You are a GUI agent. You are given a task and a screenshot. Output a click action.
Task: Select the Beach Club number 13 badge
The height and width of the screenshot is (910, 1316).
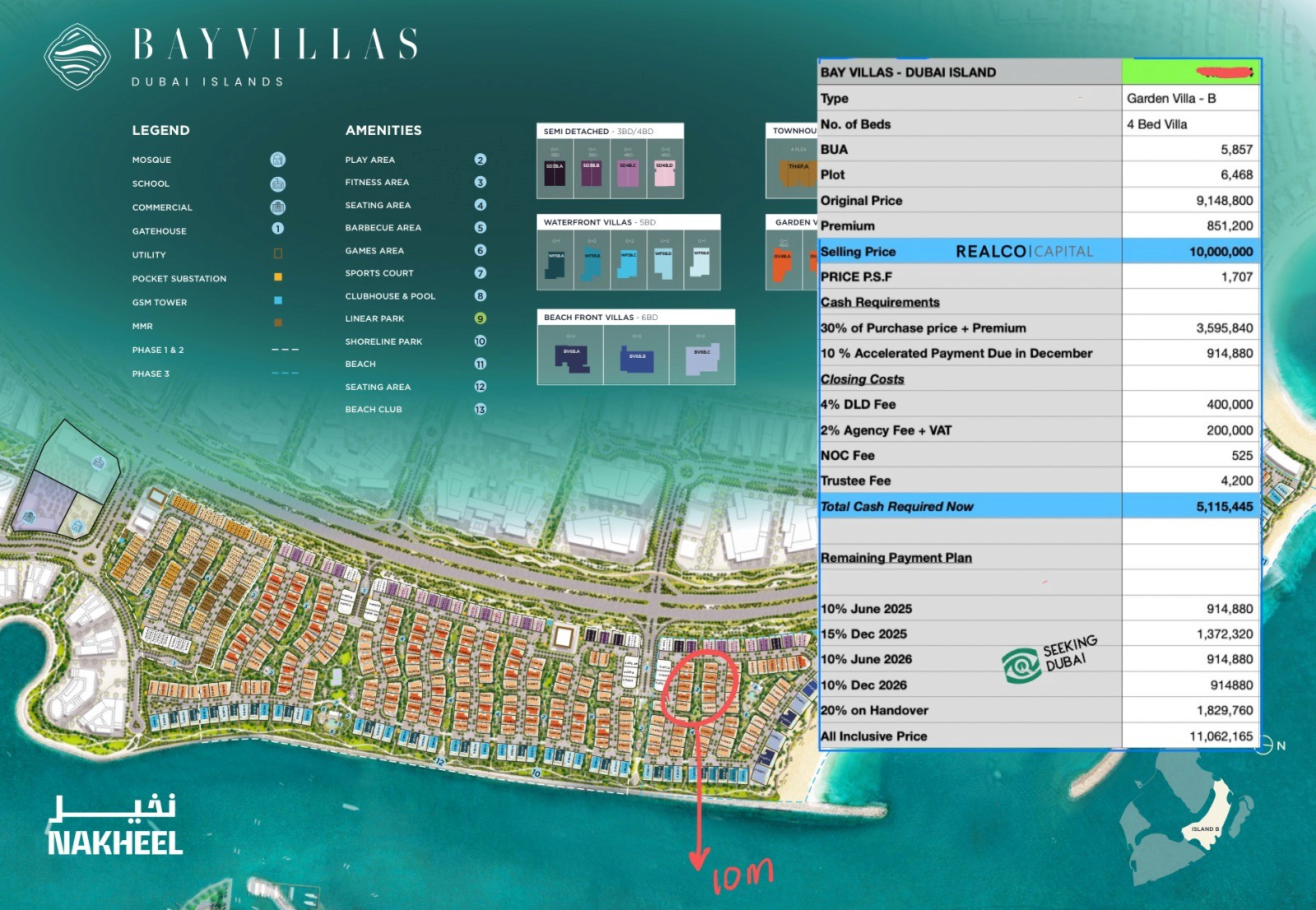480,409
